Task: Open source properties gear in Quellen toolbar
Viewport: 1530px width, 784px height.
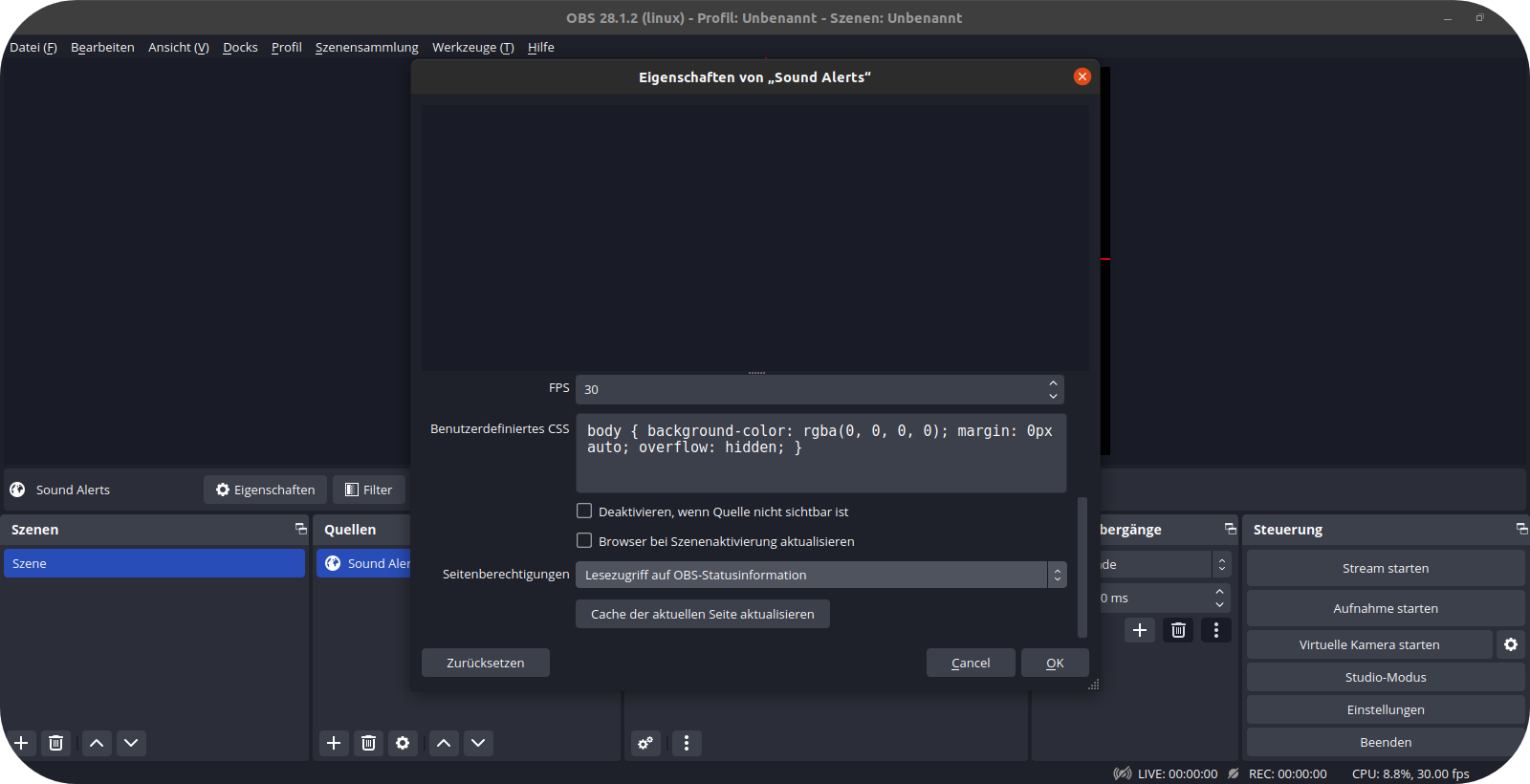Action: [x=403, y=743]
